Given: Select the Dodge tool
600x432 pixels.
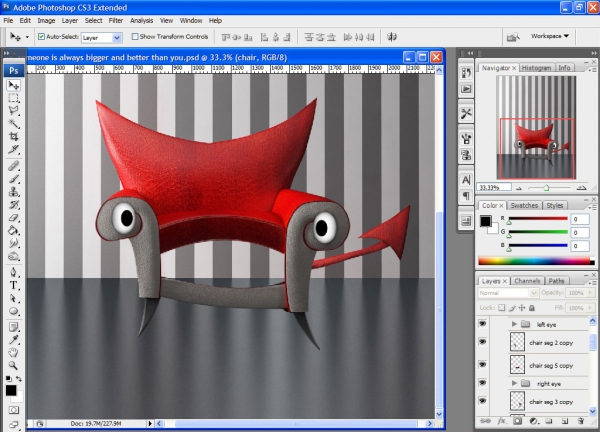Looking at the screenshot, I should pos(14,256).
